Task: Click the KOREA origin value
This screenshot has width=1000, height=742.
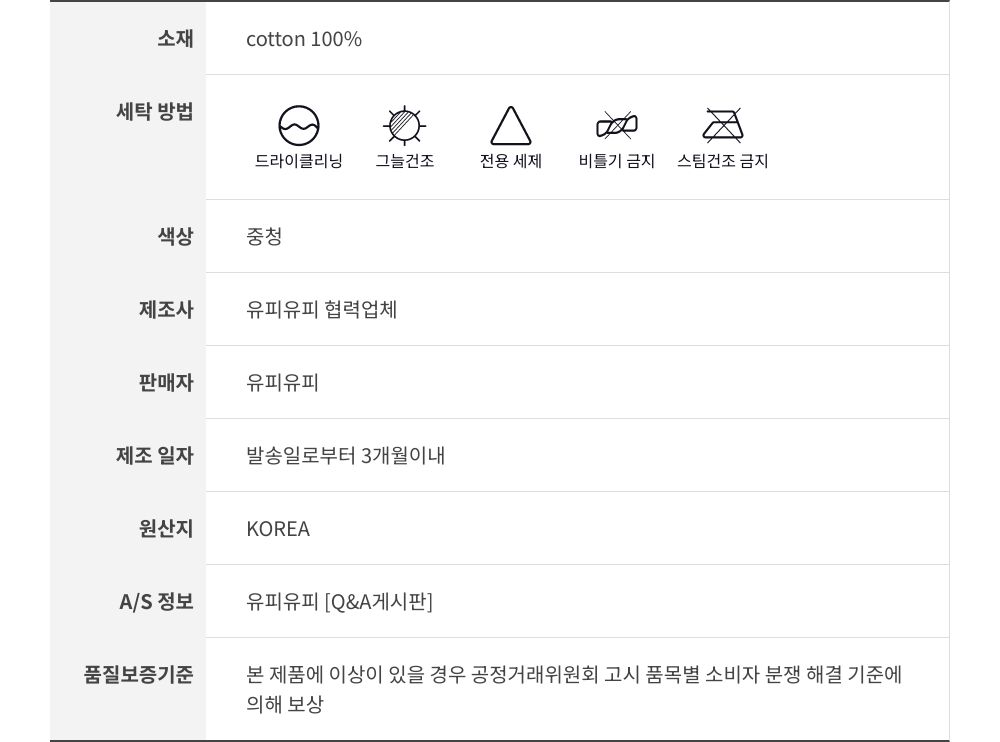Action: pyautogui.click(x=278, y=529)
